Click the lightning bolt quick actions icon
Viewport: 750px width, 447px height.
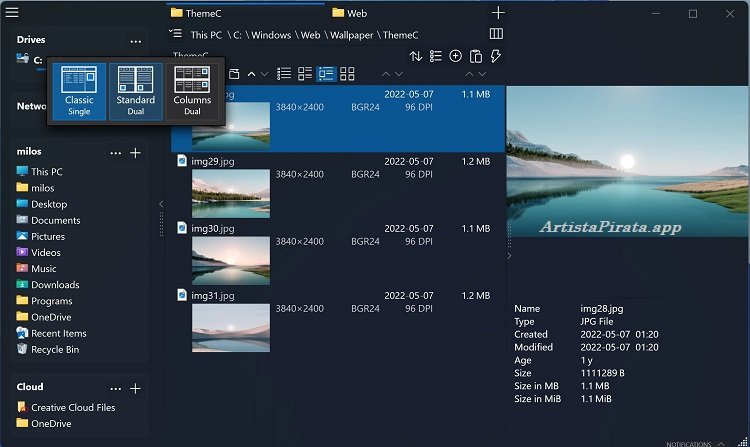click(x=495, y=56)
